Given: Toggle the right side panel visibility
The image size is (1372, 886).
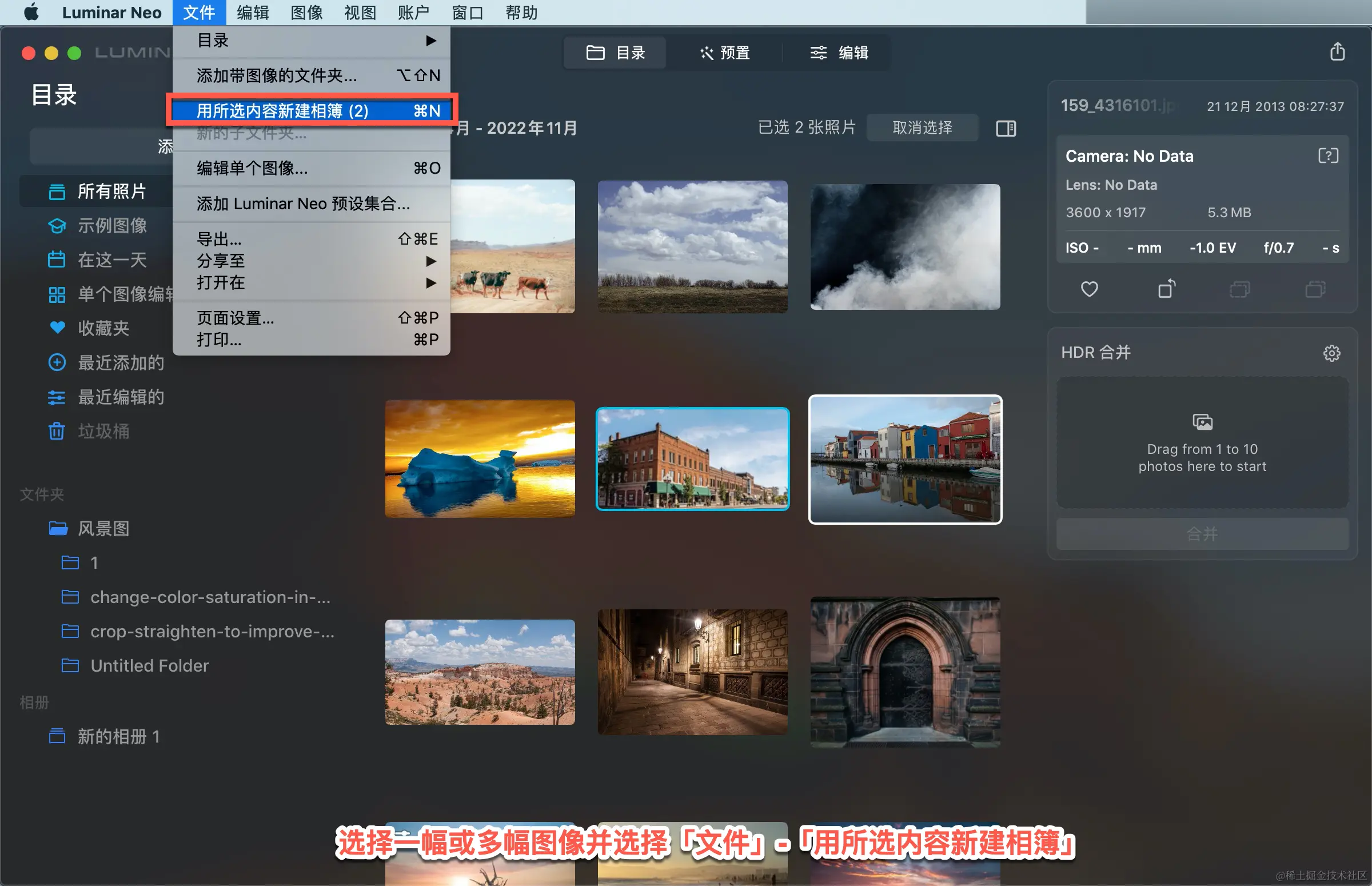Looking at the screenshot, I should [x=1006, y=127].
